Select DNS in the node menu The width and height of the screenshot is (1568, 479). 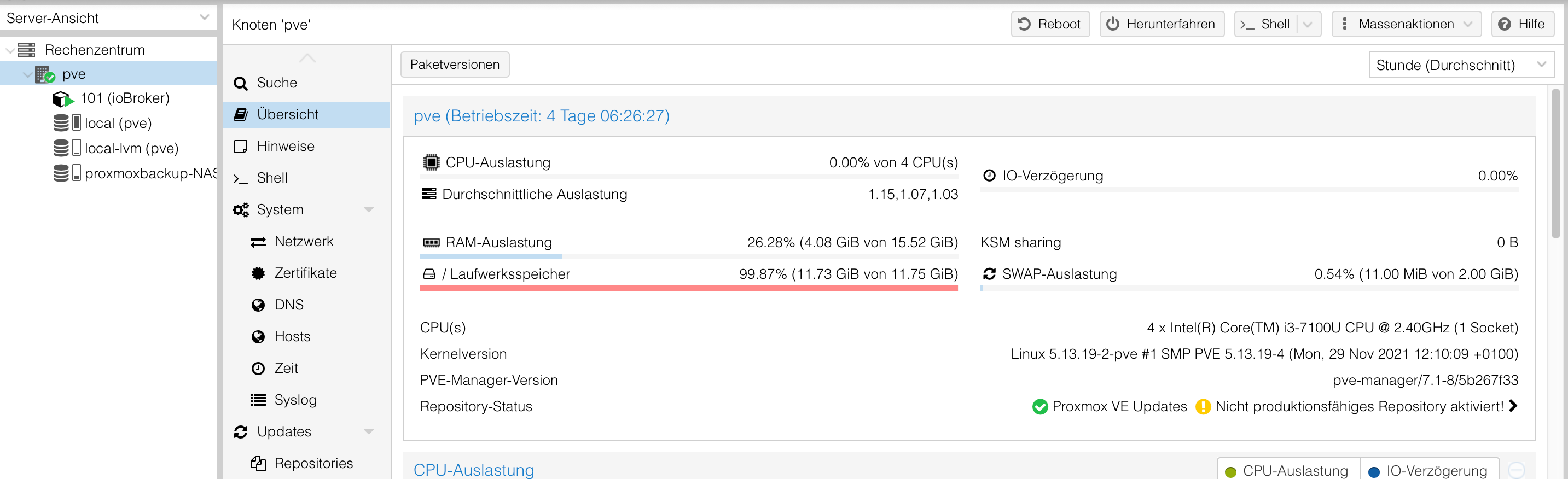point(288,305)
